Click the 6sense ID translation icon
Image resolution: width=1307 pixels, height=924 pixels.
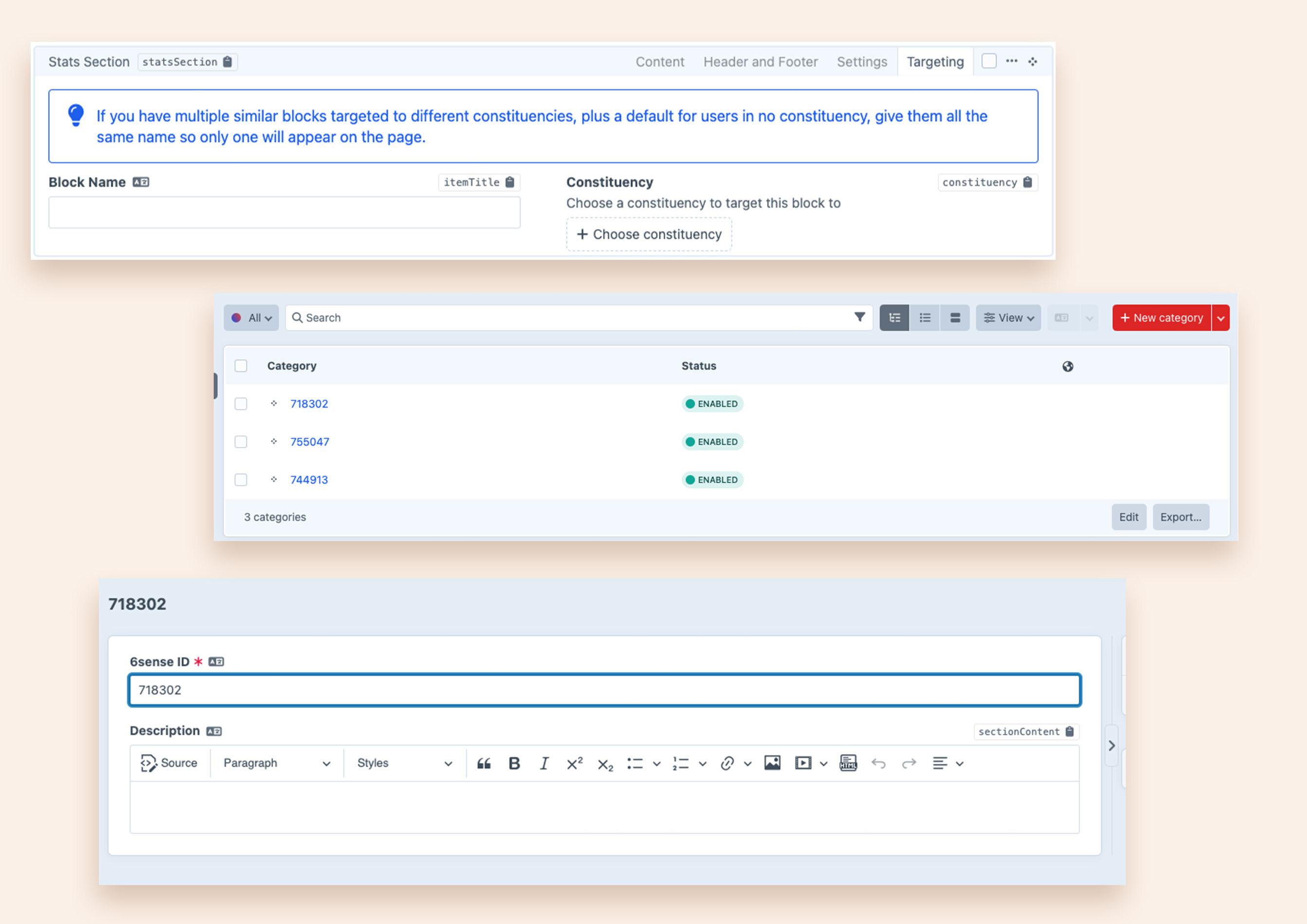pos(216,662)
